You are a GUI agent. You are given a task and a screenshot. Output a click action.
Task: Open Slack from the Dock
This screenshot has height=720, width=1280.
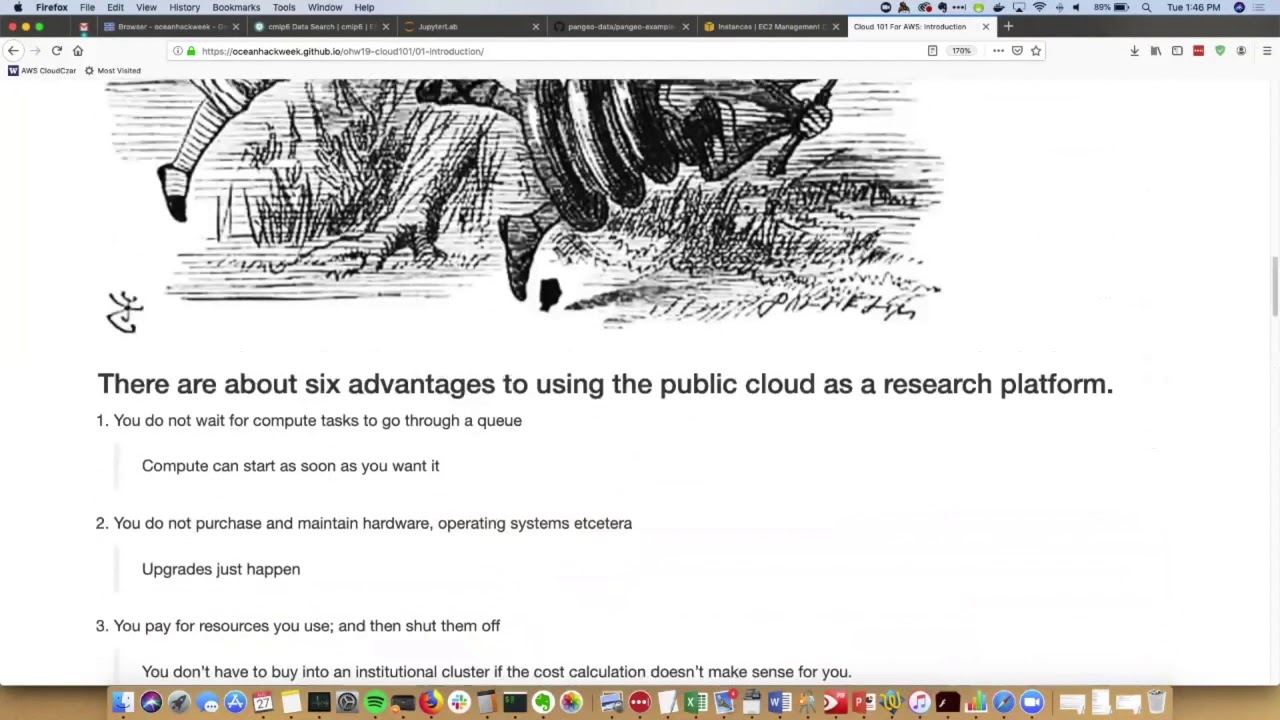[460, 702]
